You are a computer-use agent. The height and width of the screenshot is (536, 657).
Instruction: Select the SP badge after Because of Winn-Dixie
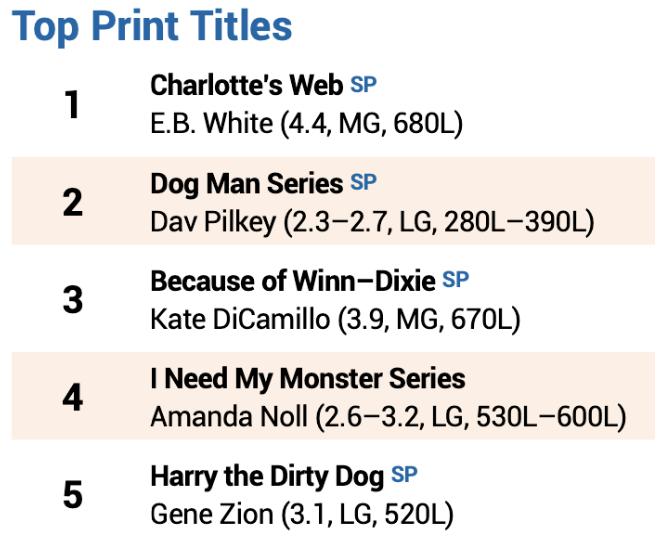(x=455, y=280)
